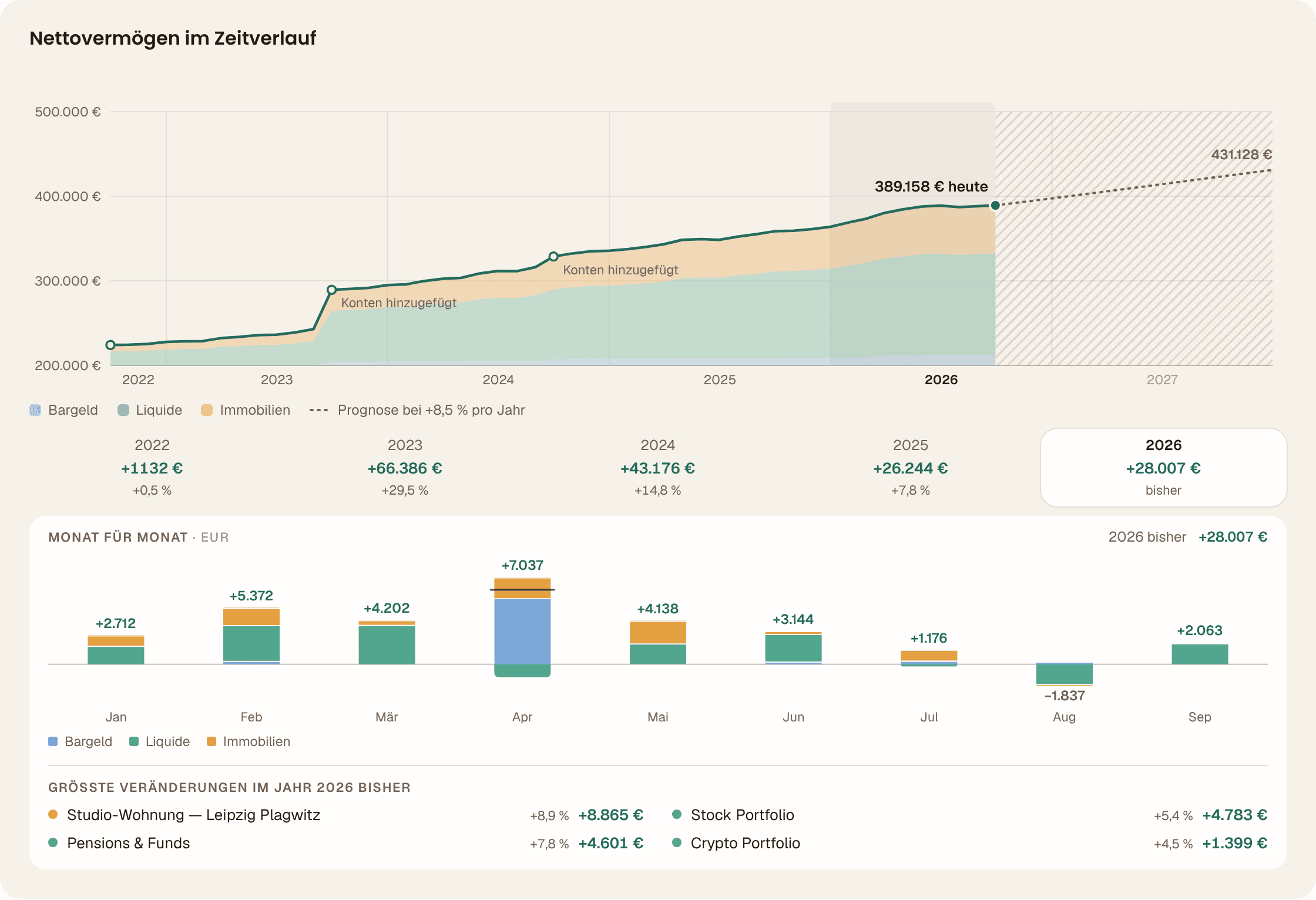
Task: Click the Immobilien swatch in the top chart legend
Action: [207, 410]
